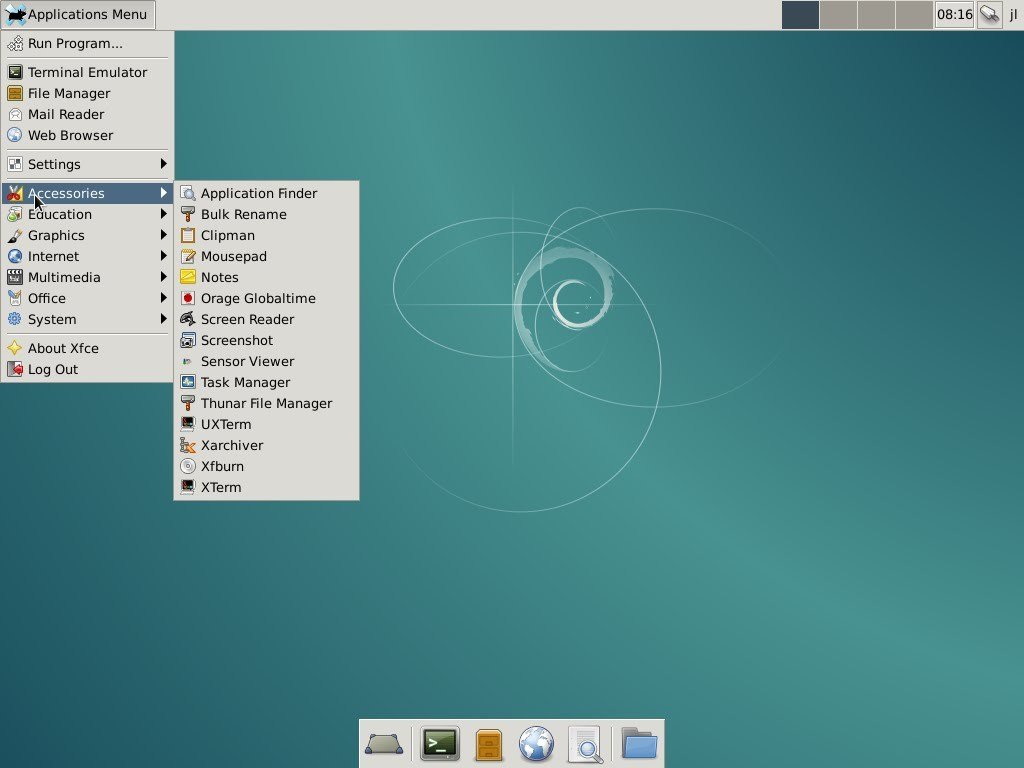Click the Xfburn disc icon
This screenshot has width=1024, height=768.
pos(187,466)
